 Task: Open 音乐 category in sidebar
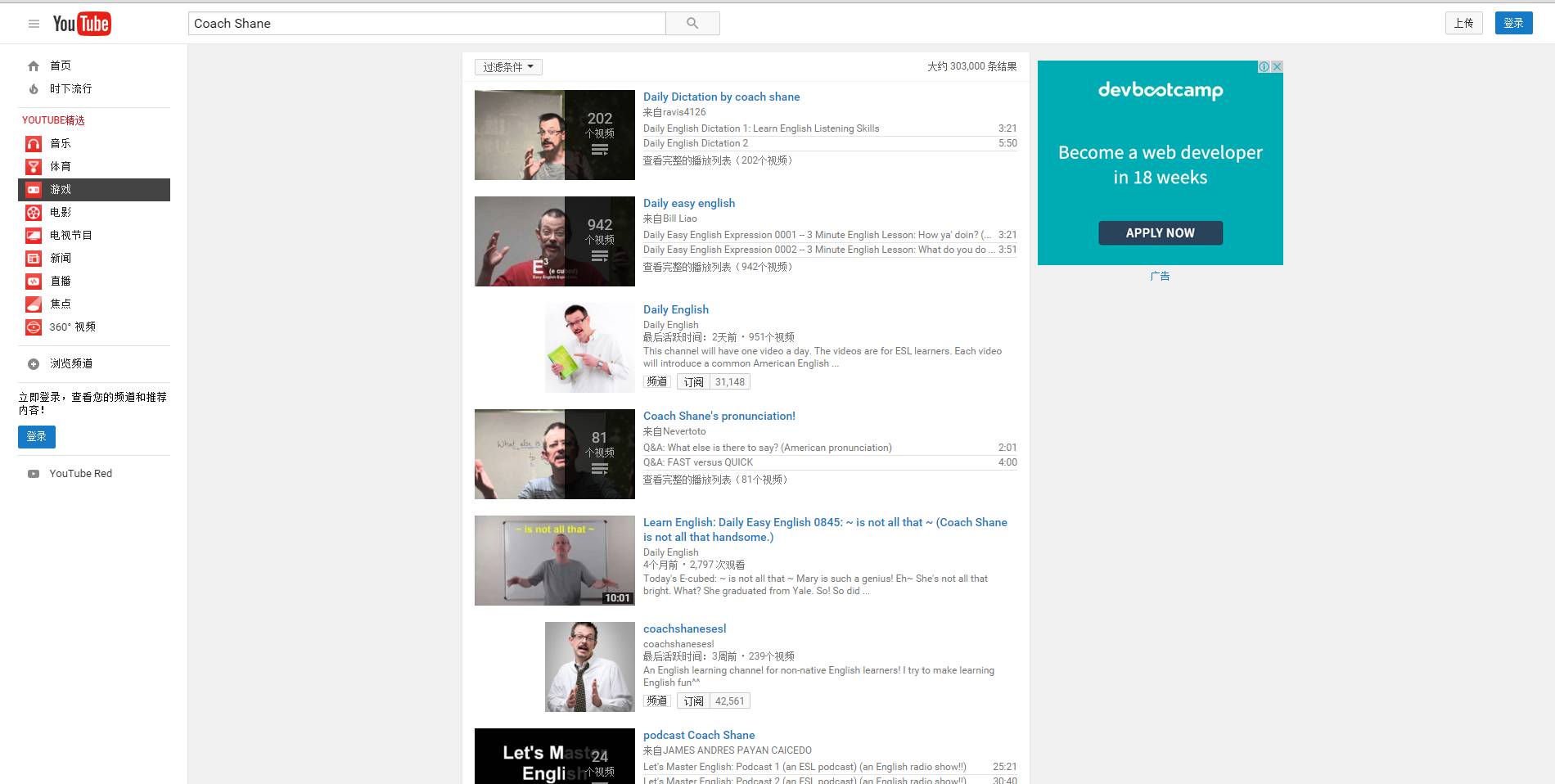coord(61,143)
